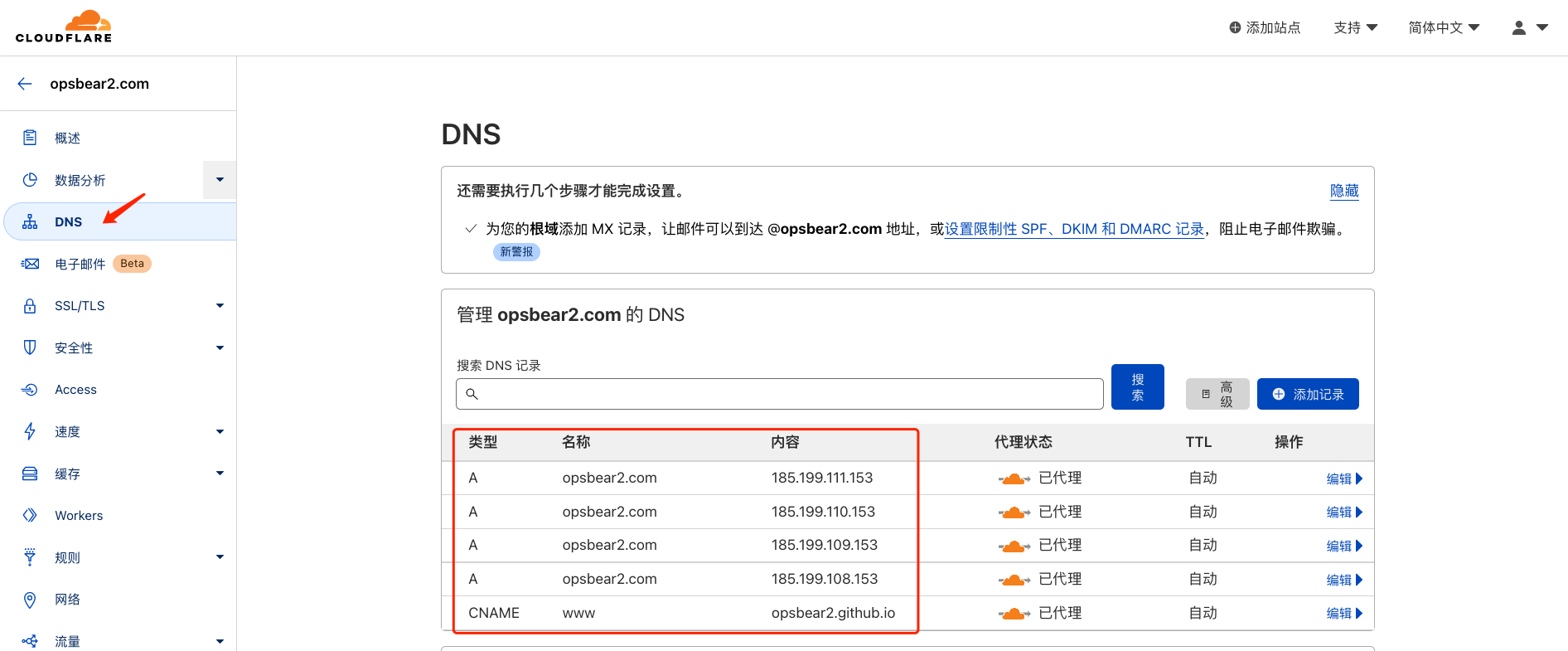
Task: Expand the 流量 submenu arrow
Action: 220,641
